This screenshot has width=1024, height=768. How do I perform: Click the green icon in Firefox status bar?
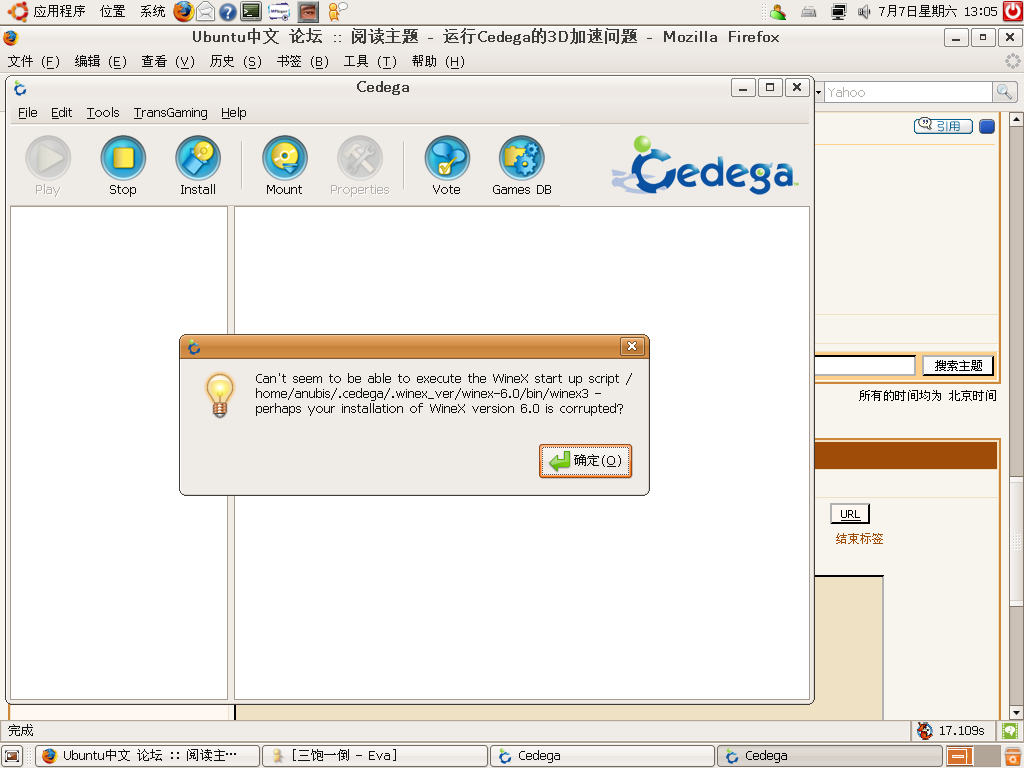tap(1010, 731)
